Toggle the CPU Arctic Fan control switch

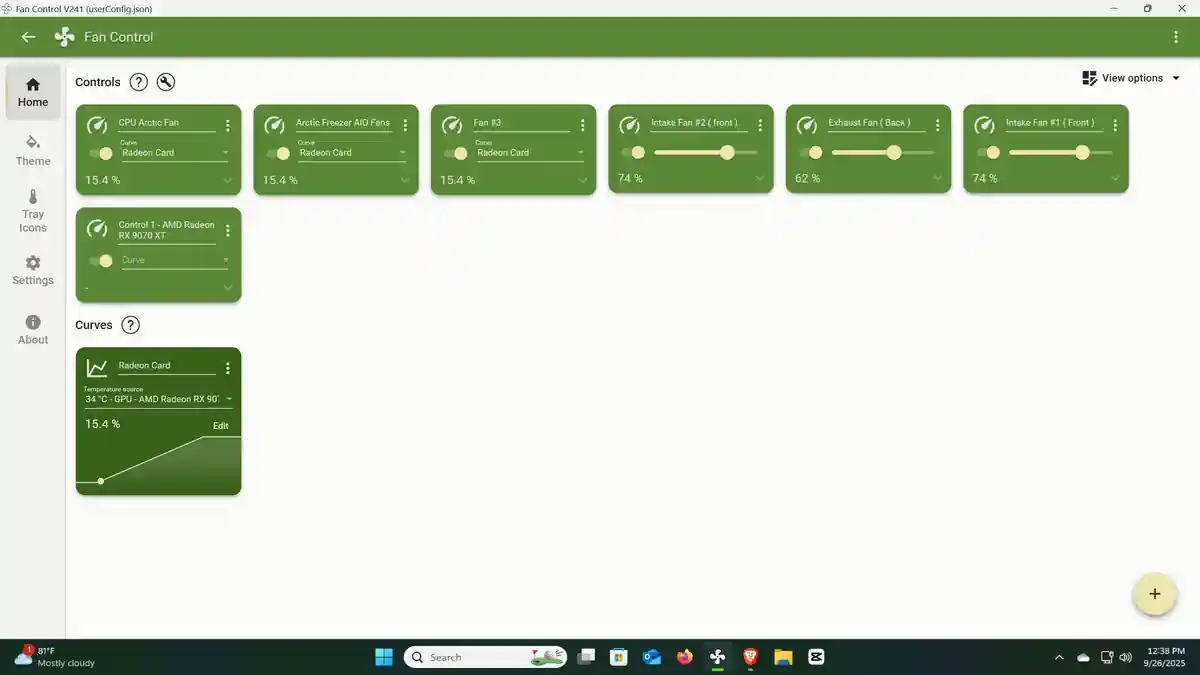pyautogui.click(x=101, y=153)
